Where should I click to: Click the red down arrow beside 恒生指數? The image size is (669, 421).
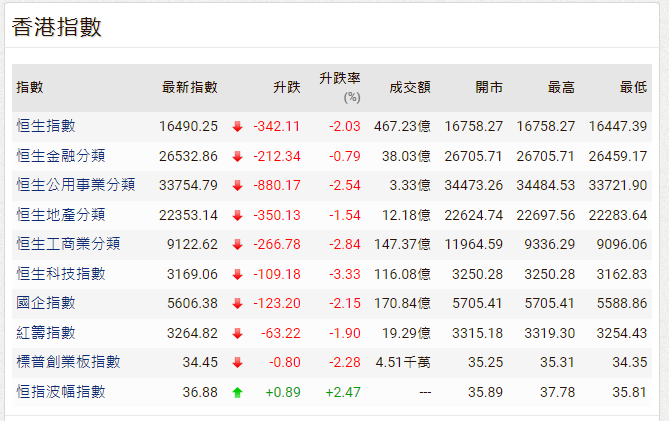237,126
